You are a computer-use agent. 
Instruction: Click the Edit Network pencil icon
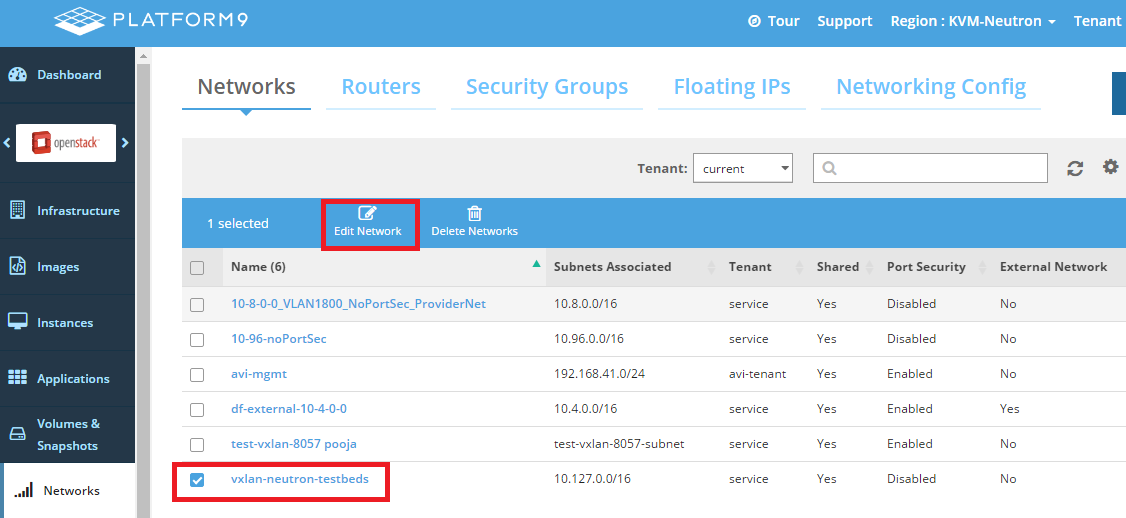click(x=367, y=213)
